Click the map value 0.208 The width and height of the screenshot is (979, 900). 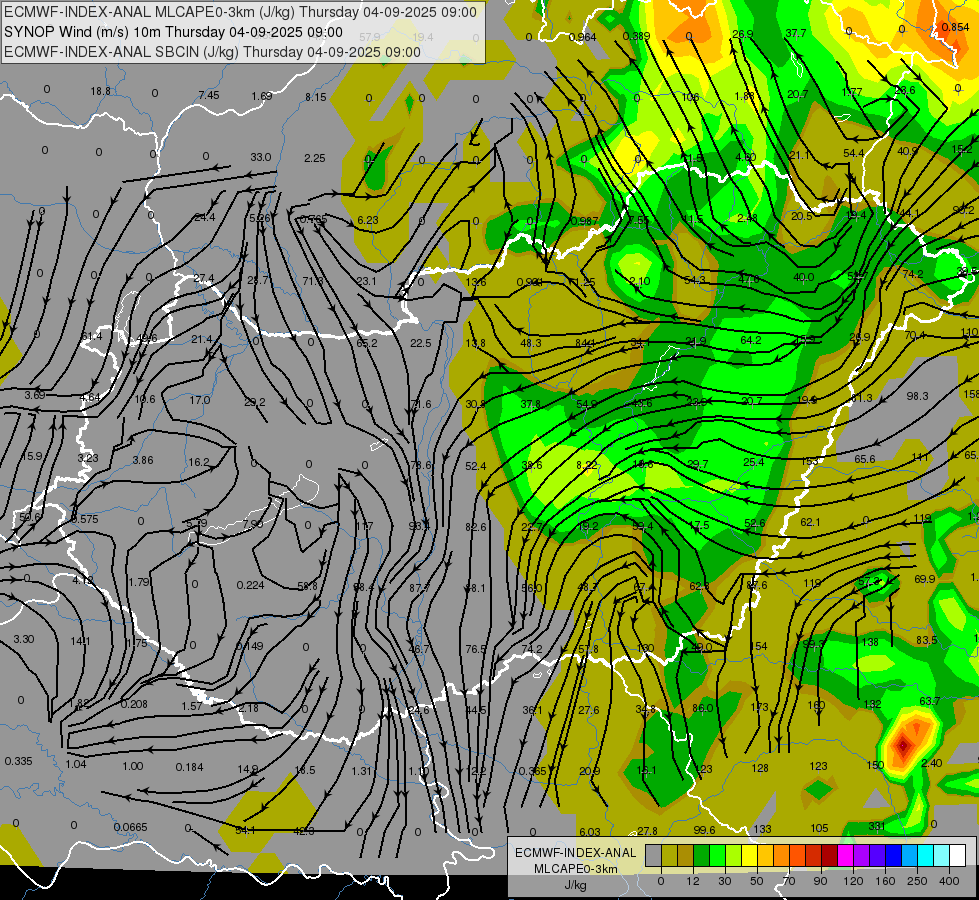pyautogui.click(x=134, y=705)
